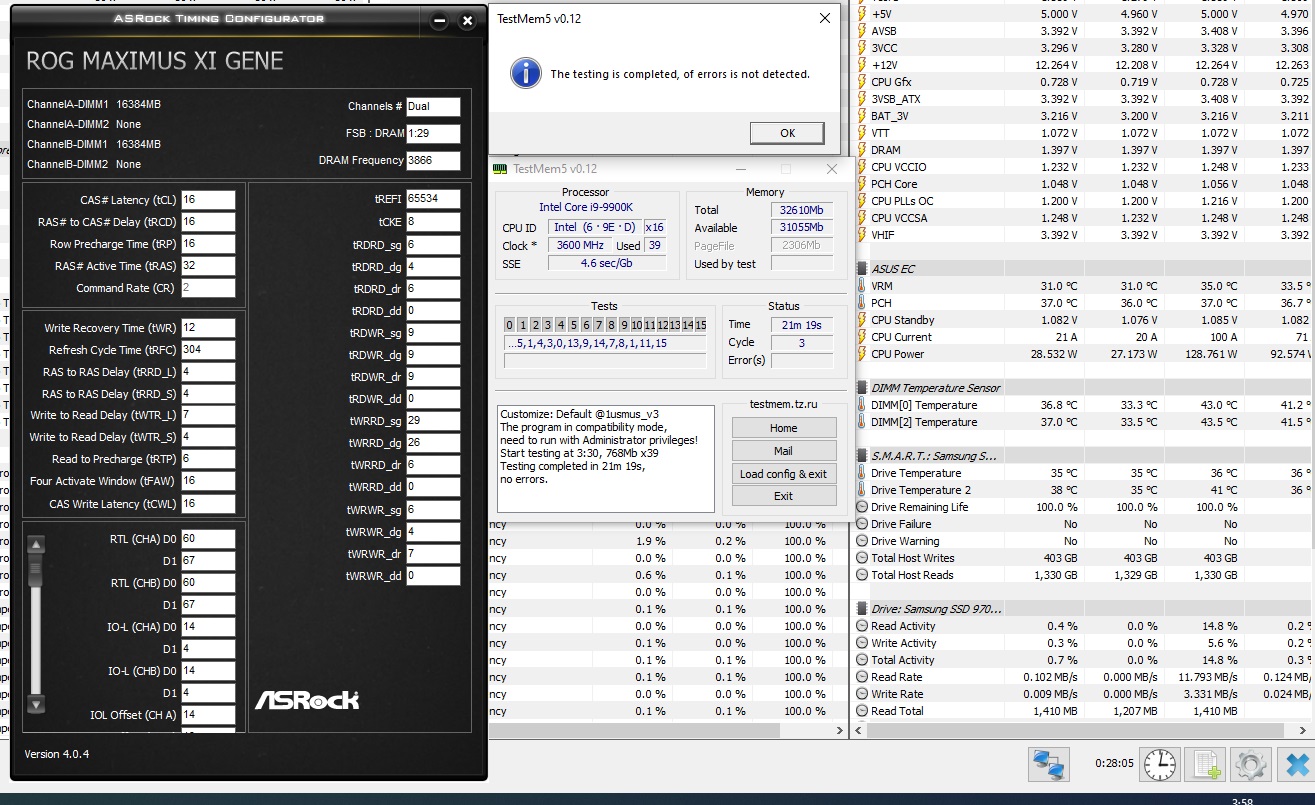Click the Drive Samsung SSD 970 group icon
Viewport: 1315px width, 805px height.
[862, 609]
